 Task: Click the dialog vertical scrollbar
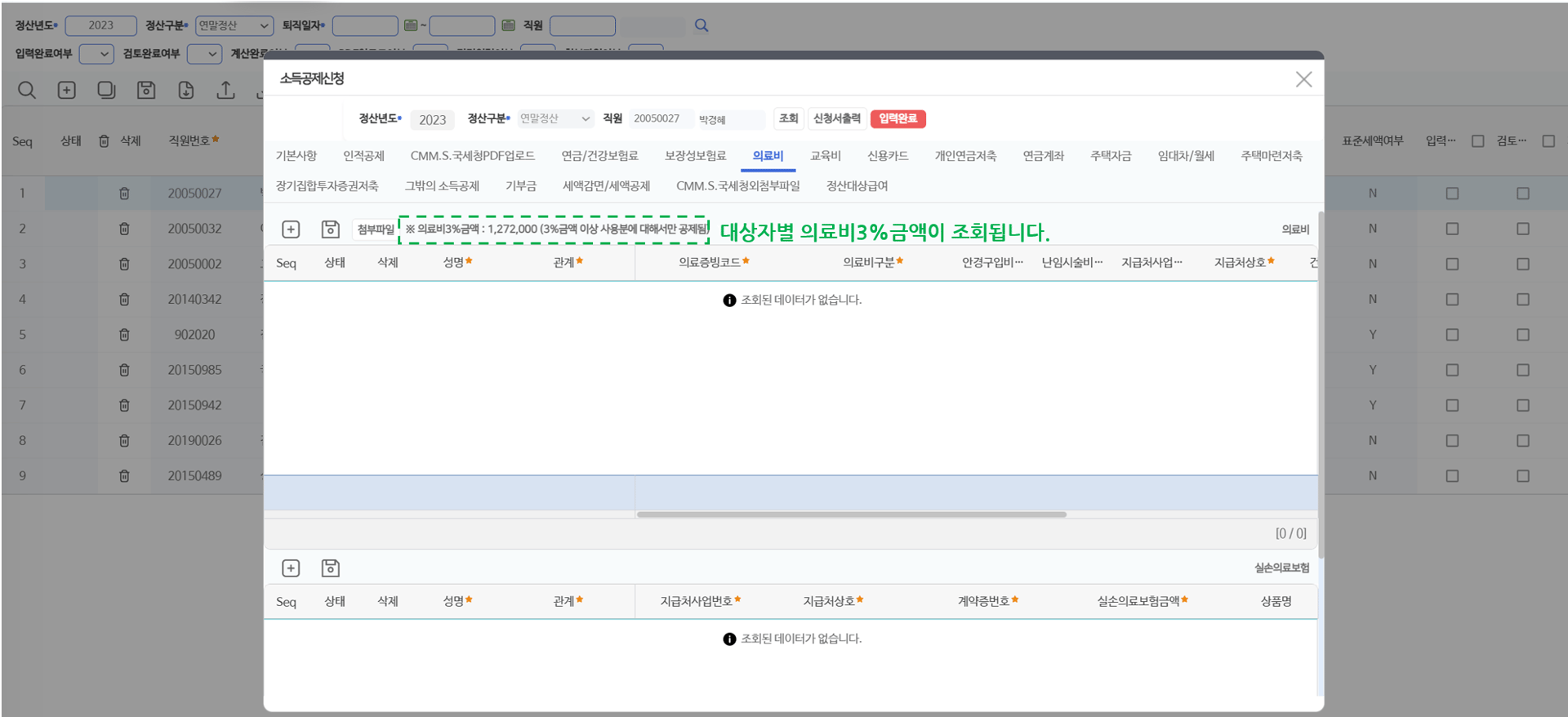(x=1320, y=384)
